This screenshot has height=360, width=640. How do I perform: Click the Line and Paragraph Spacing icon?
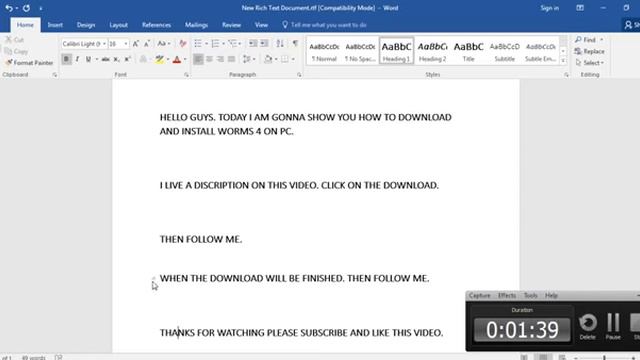(247, 59)
